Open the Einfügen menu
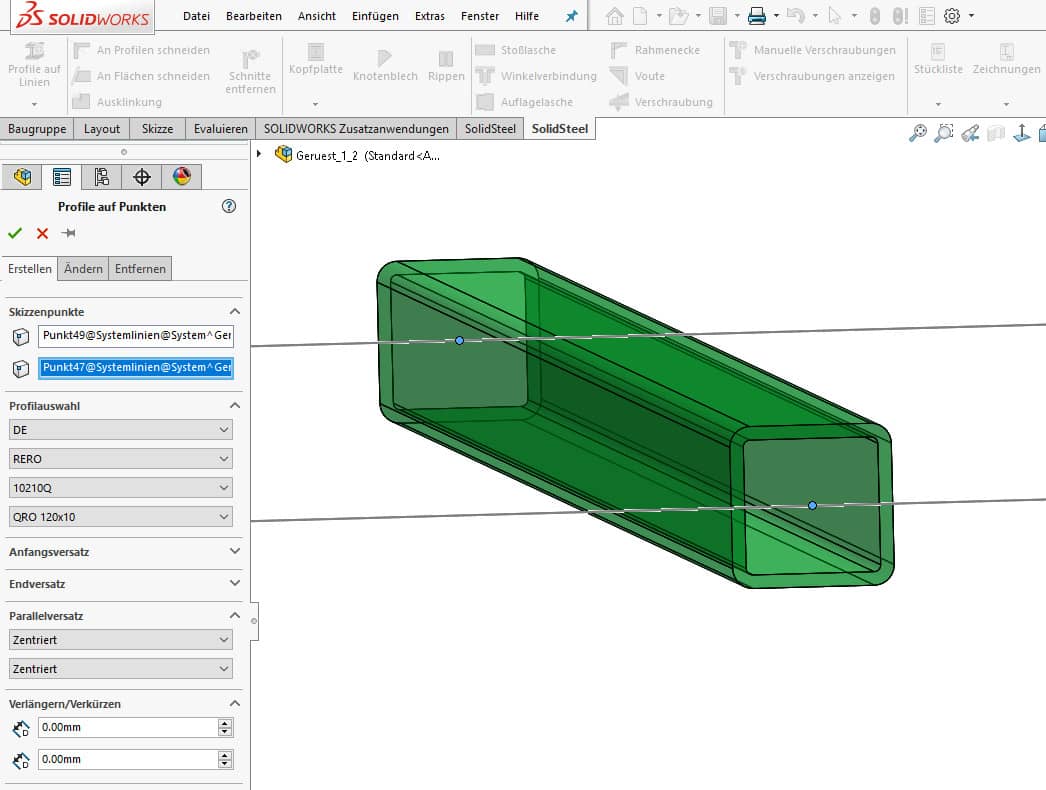The image size is (1046, 790). (375, 16)
